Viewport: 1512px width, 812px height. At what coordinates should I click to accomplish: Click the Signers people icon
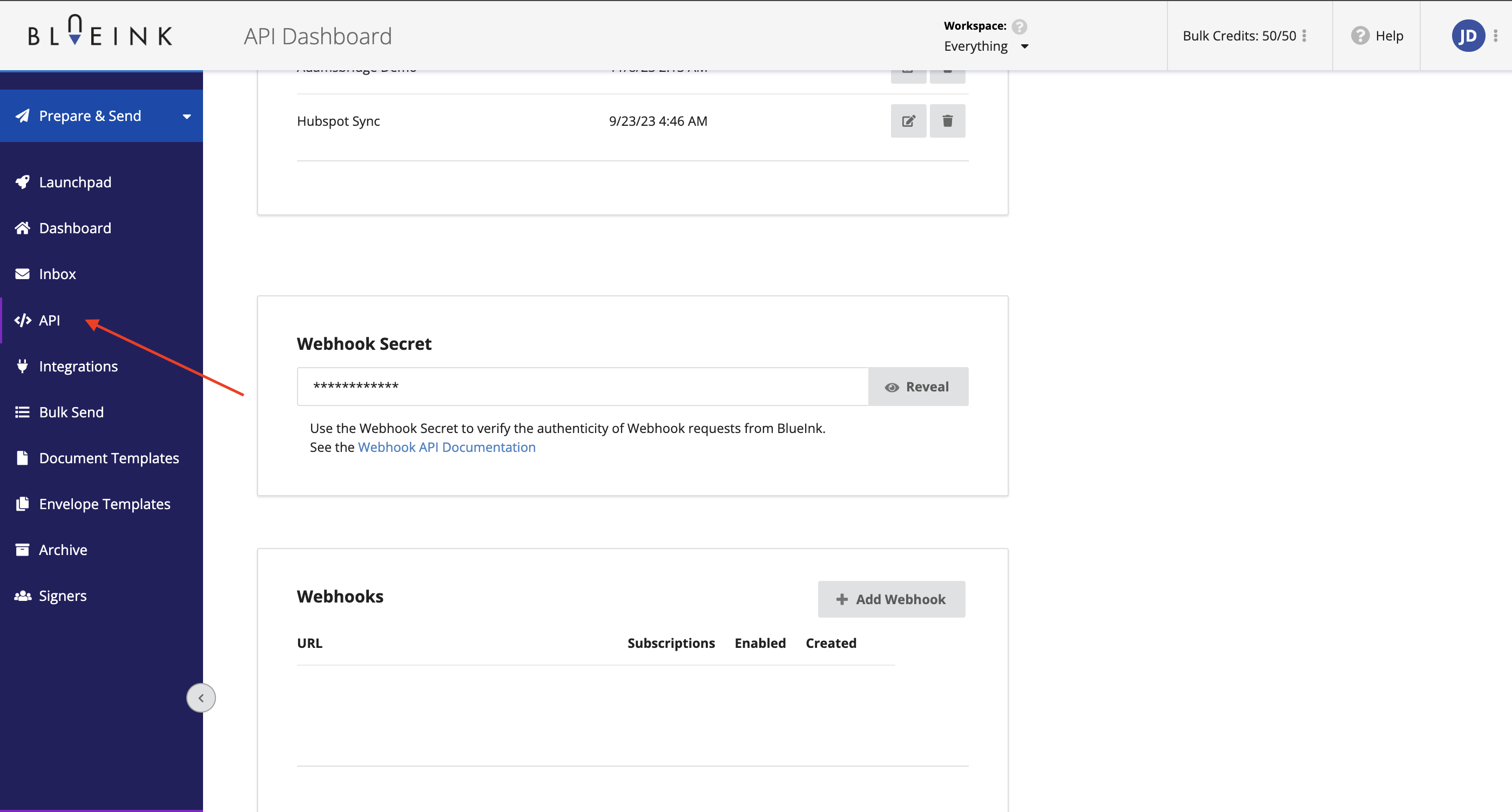click(x=22, y=596)
